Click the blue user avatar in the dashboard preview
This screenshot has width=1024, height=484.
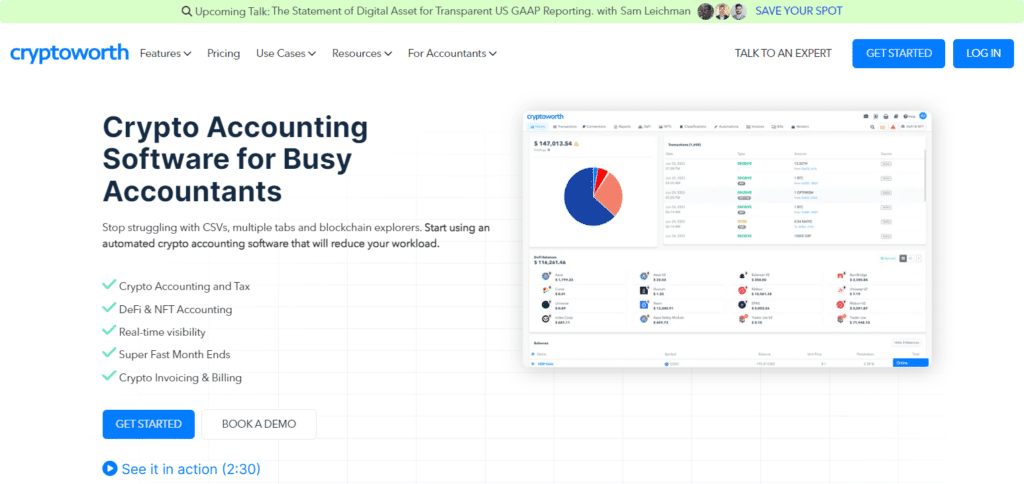coord(923,116)
